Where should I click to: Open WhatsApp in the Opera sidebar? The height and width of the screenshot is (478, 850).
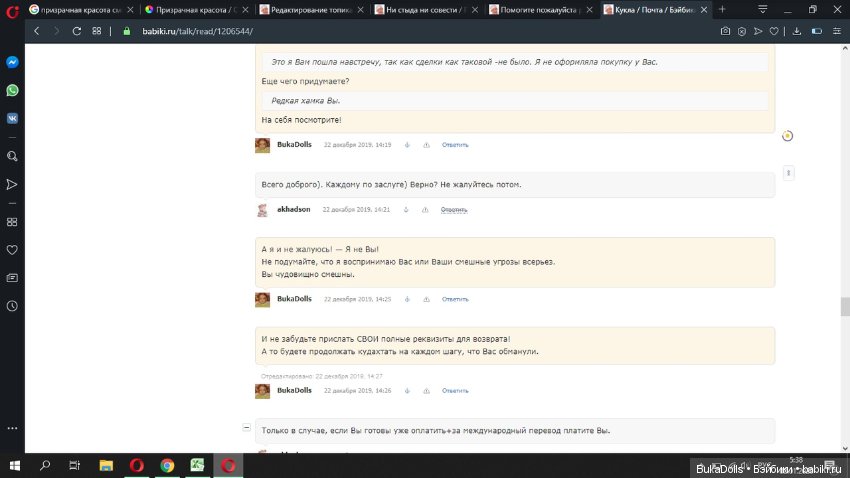12,90
